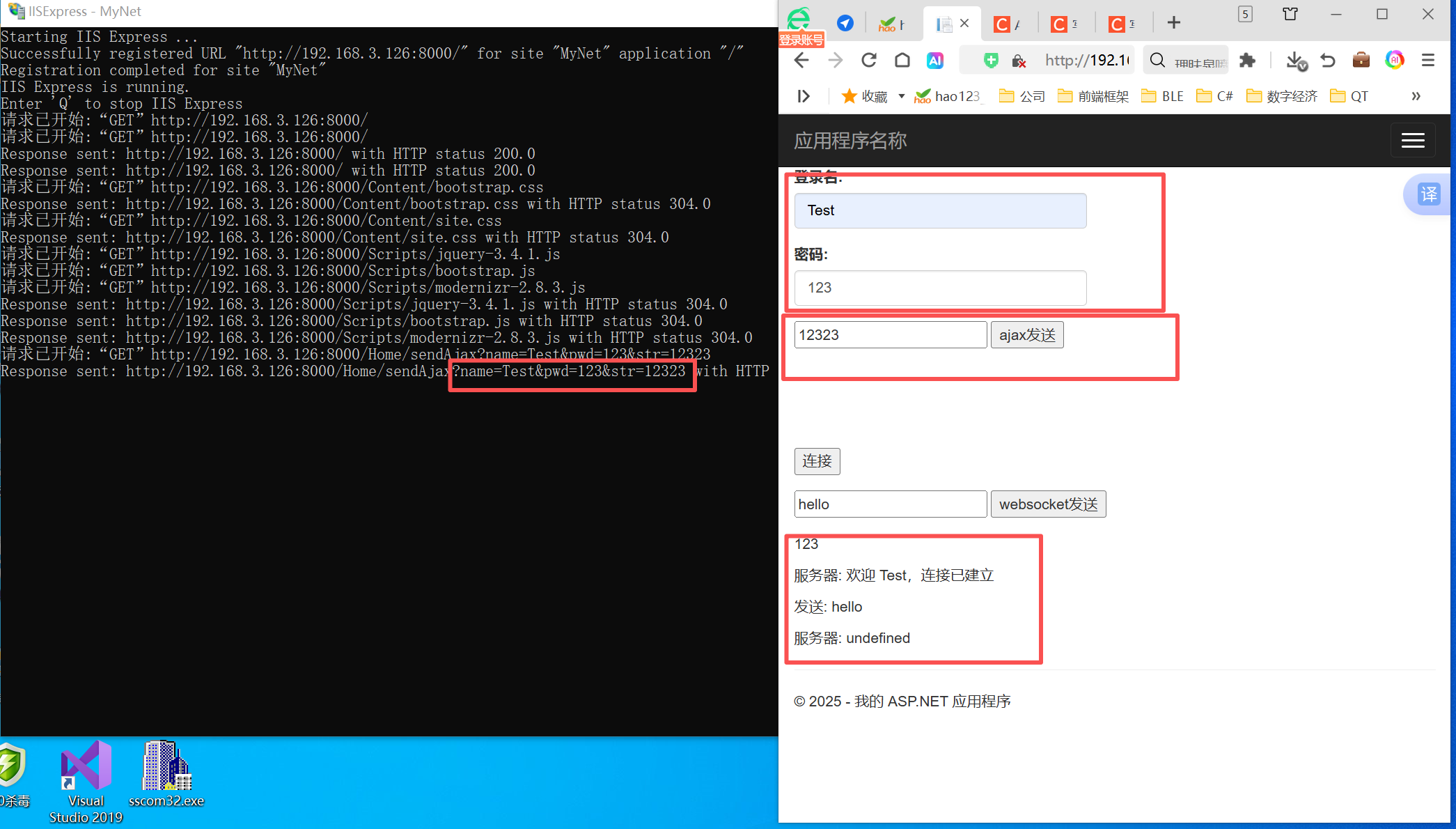Open the downloads icon in browser toolbar

click(1296, 61)
